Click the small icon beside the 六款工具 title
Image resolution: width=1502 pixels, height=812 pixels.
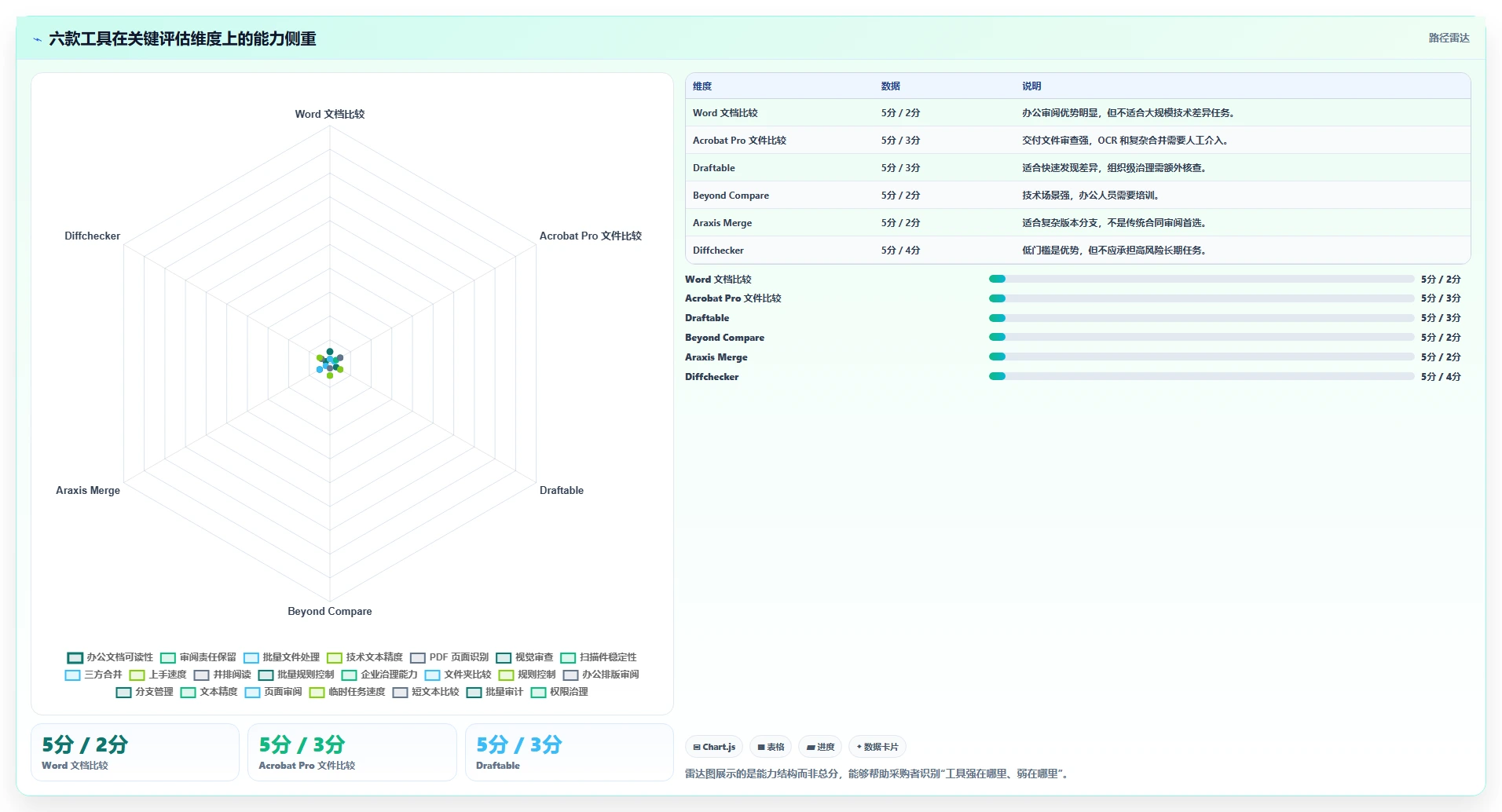(x=37, y=39)
